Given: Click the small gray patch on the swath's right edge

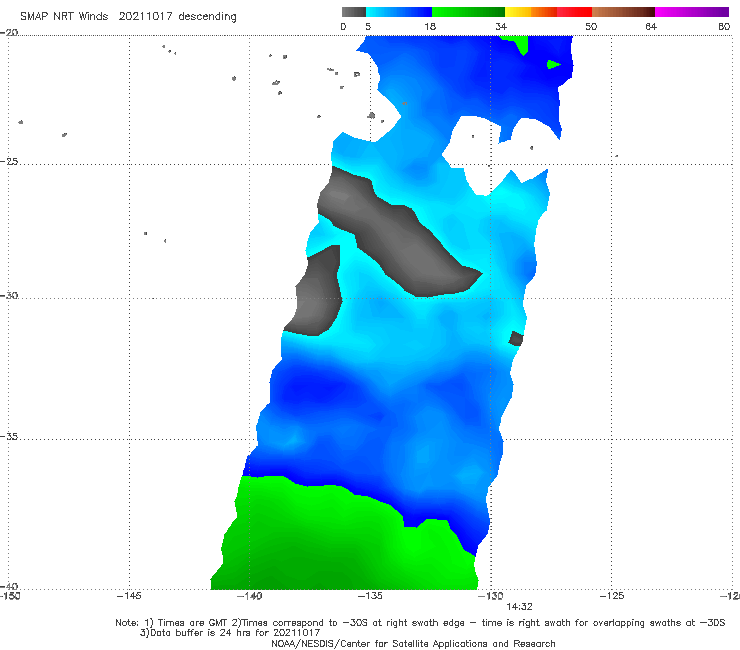Looking at the screenshot, I should pos(516,338).
